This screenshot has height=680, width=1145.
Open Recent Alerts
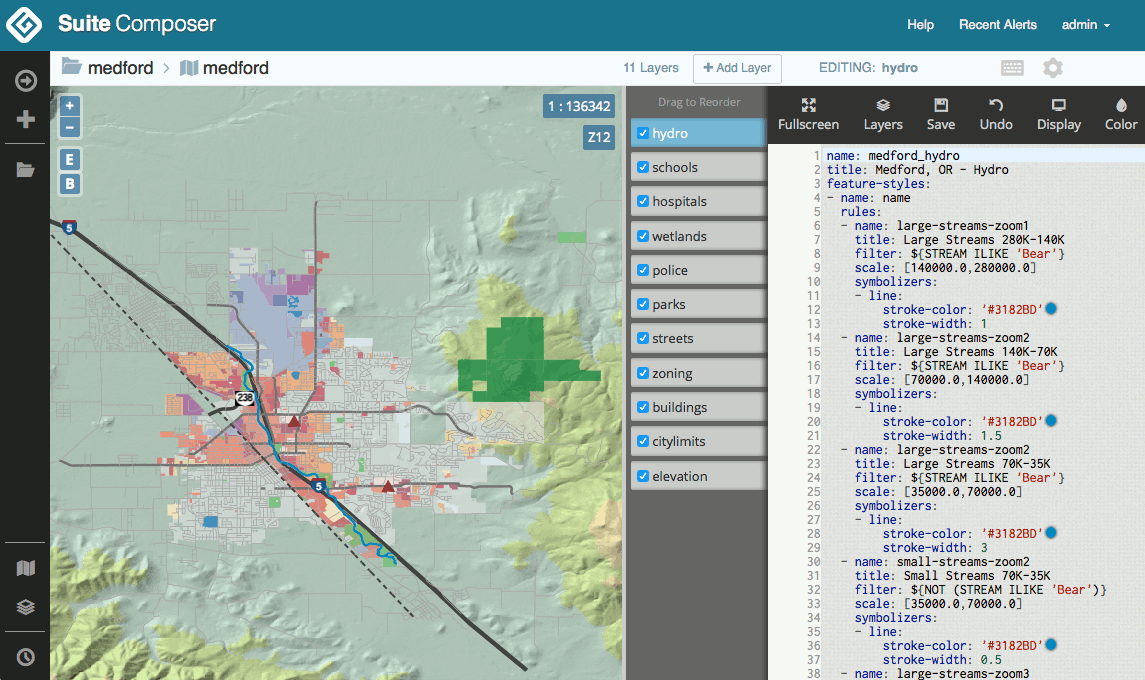(997, 25)
